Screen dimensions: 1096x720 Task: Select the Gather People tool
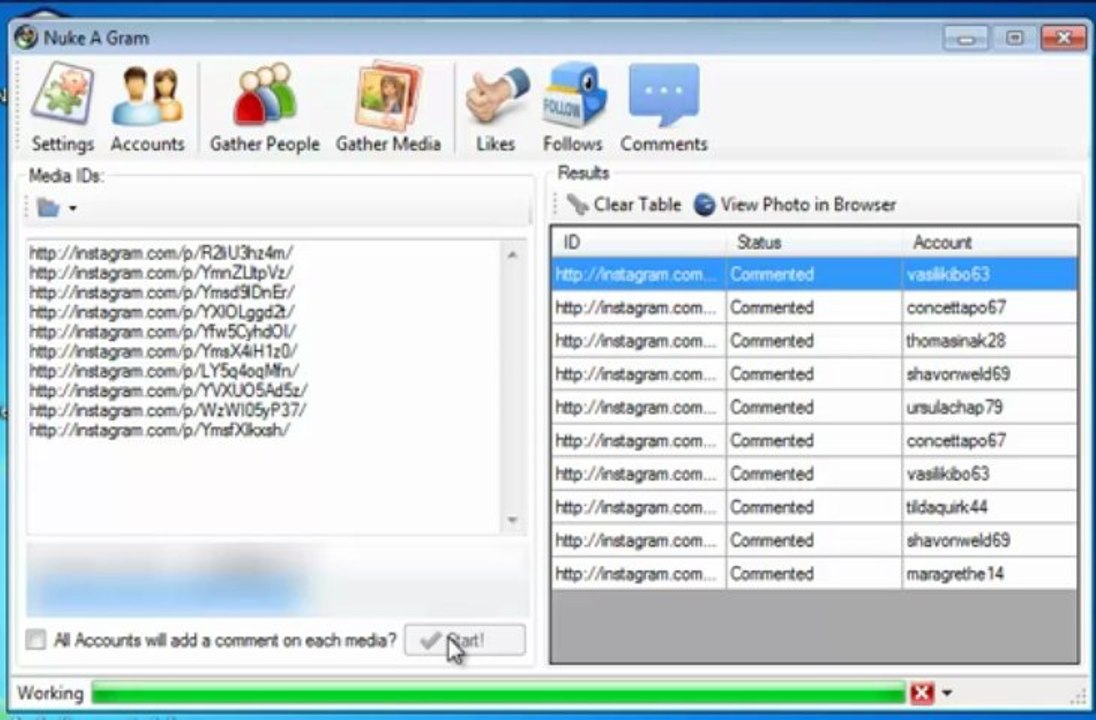[264, 108]
